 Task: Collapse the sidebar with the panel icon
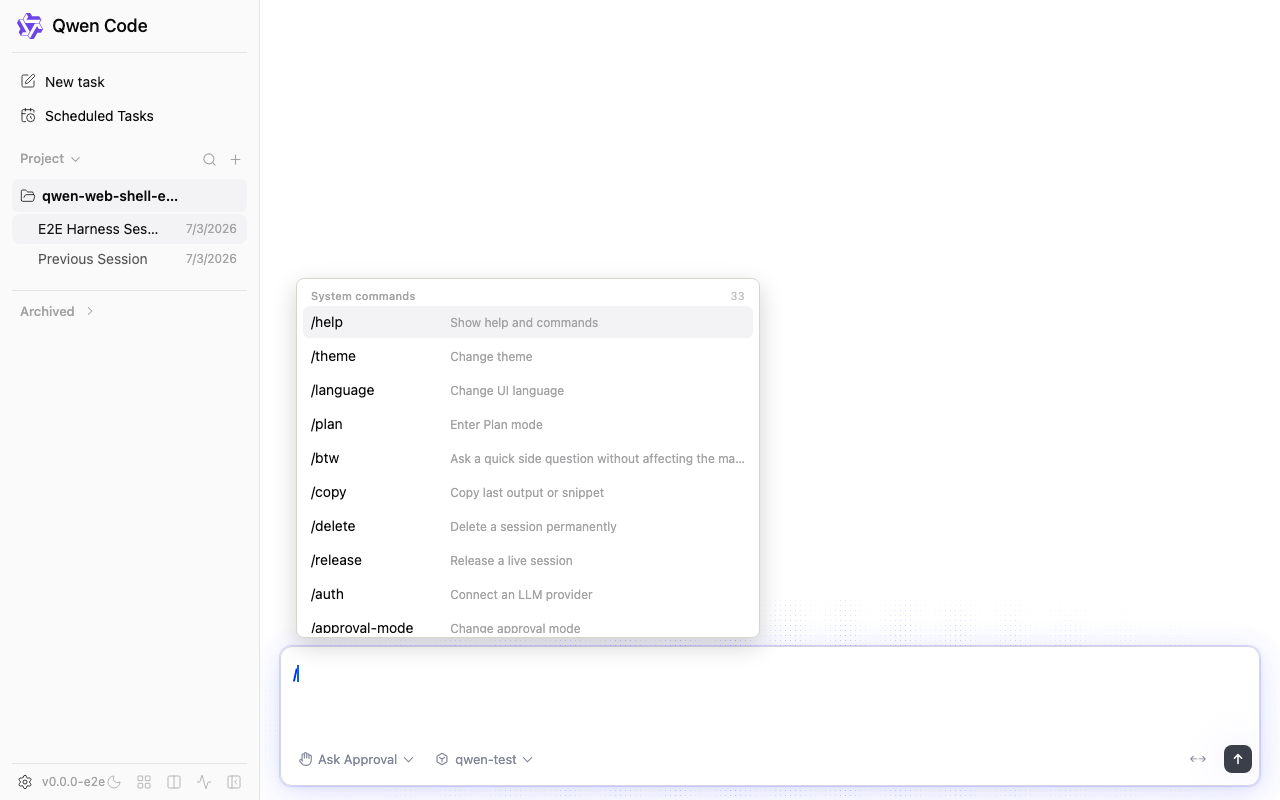coord(234,782)
